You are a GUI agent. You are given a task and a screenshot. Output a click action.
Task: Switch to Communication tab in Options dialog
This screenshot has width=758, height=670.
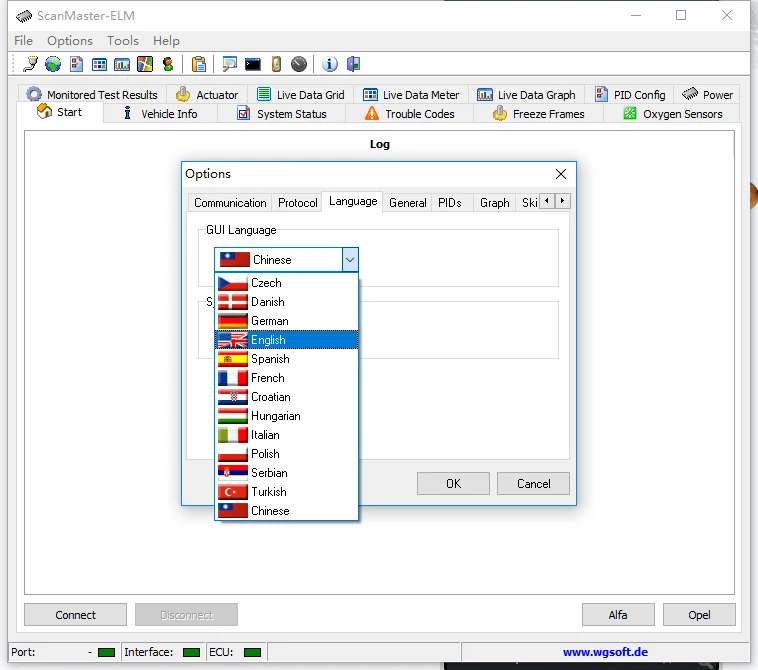coord(230,203)
